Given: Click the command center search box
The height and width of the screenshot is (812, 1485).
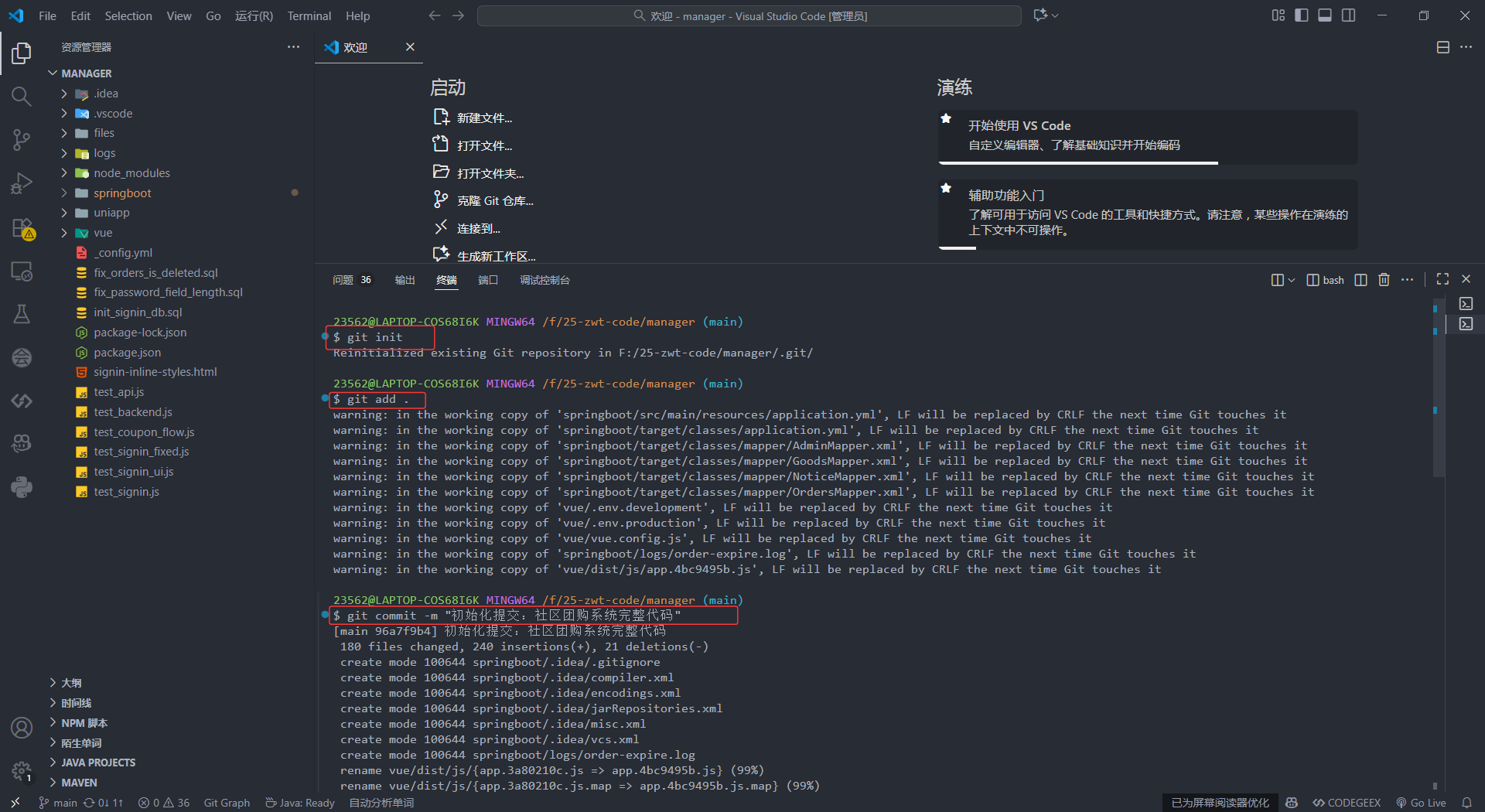Looking at the screenshot, I should [x=749, y=15].
